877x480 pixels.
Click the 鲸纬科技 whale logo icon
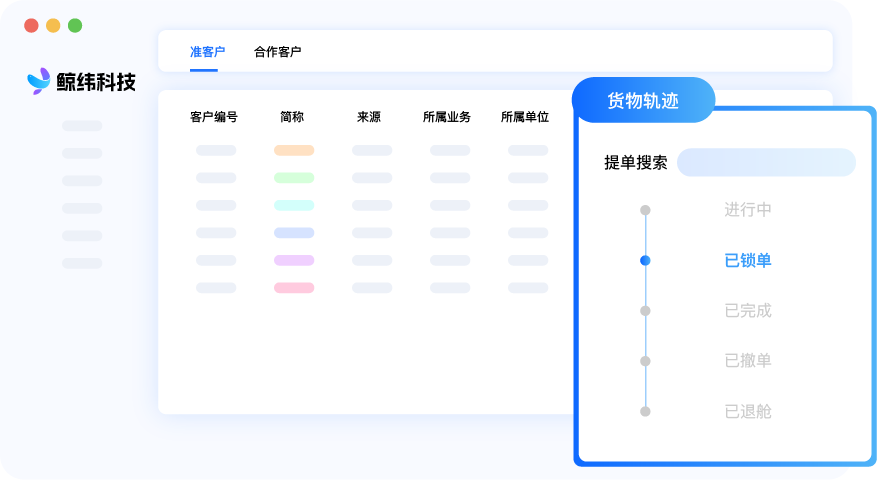tap(39, 81)
